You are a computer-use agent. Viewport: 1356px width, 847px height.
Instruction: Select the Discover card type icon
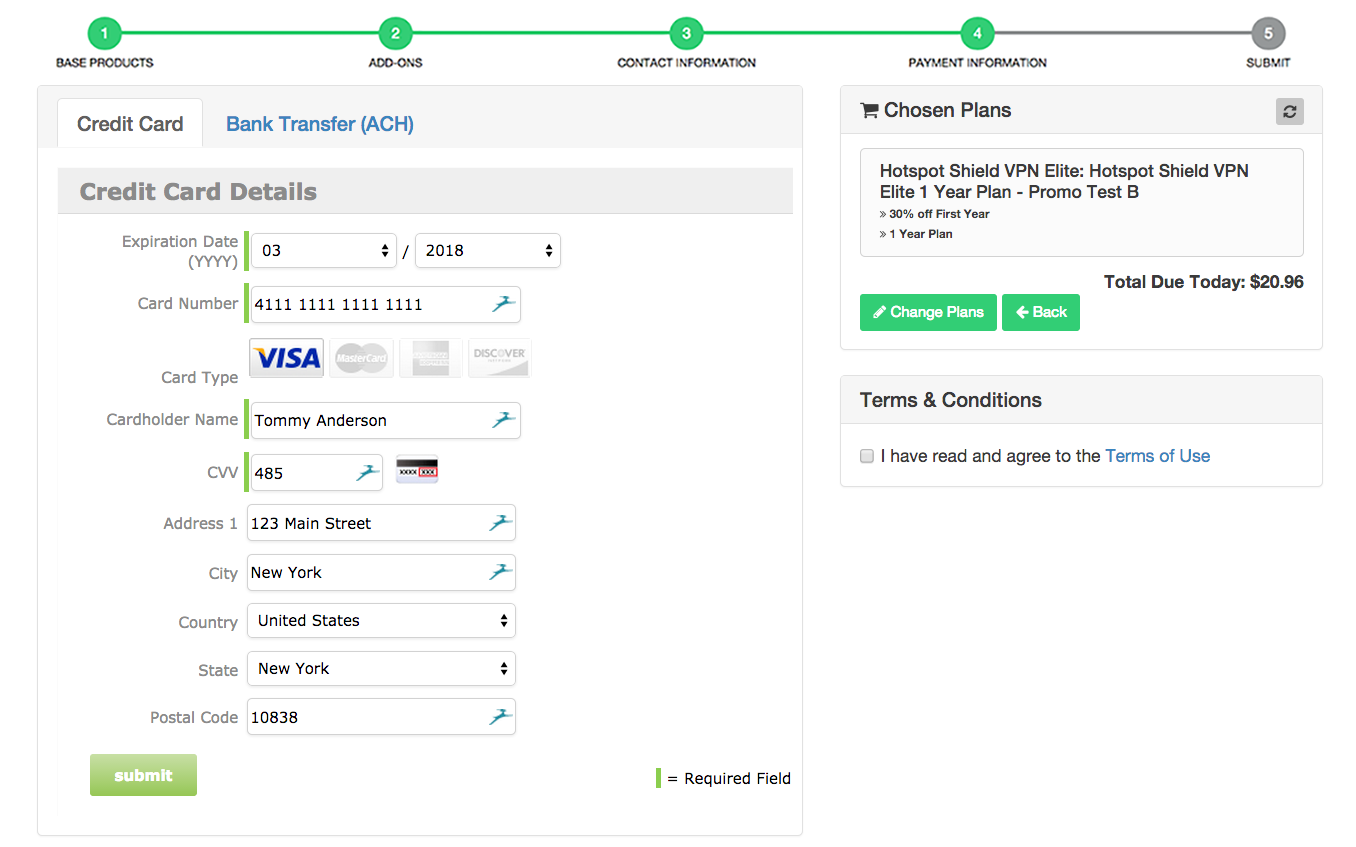click(x=499, y=358)
